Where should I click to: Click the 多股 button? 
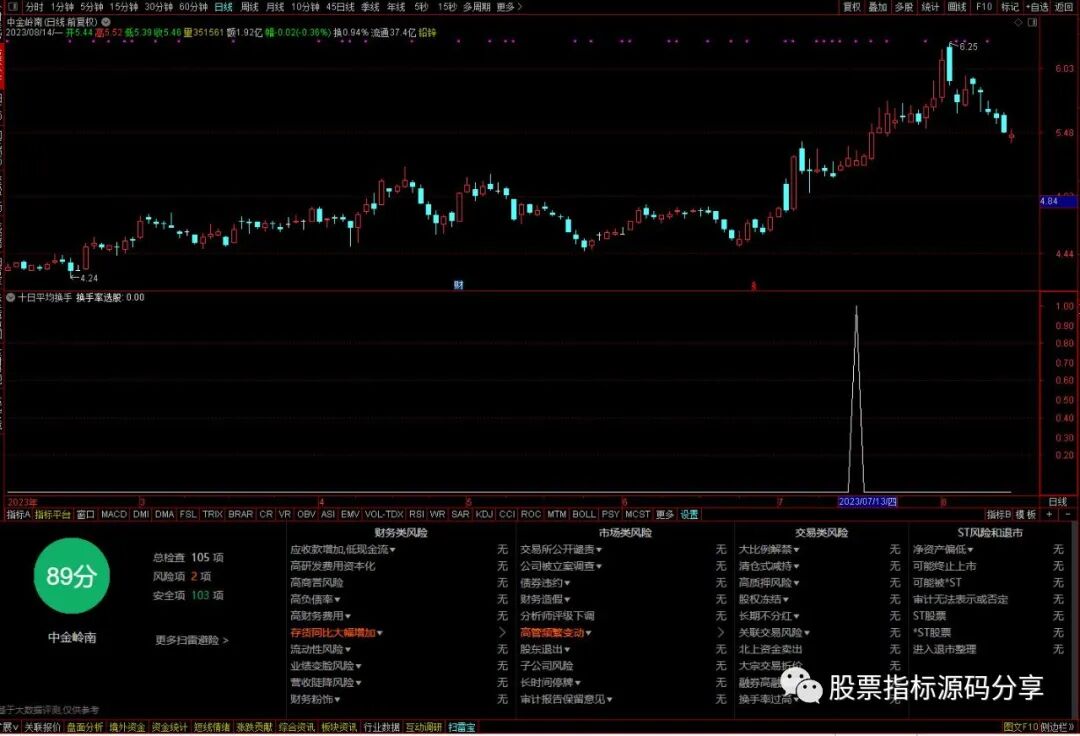pos(904,7)
